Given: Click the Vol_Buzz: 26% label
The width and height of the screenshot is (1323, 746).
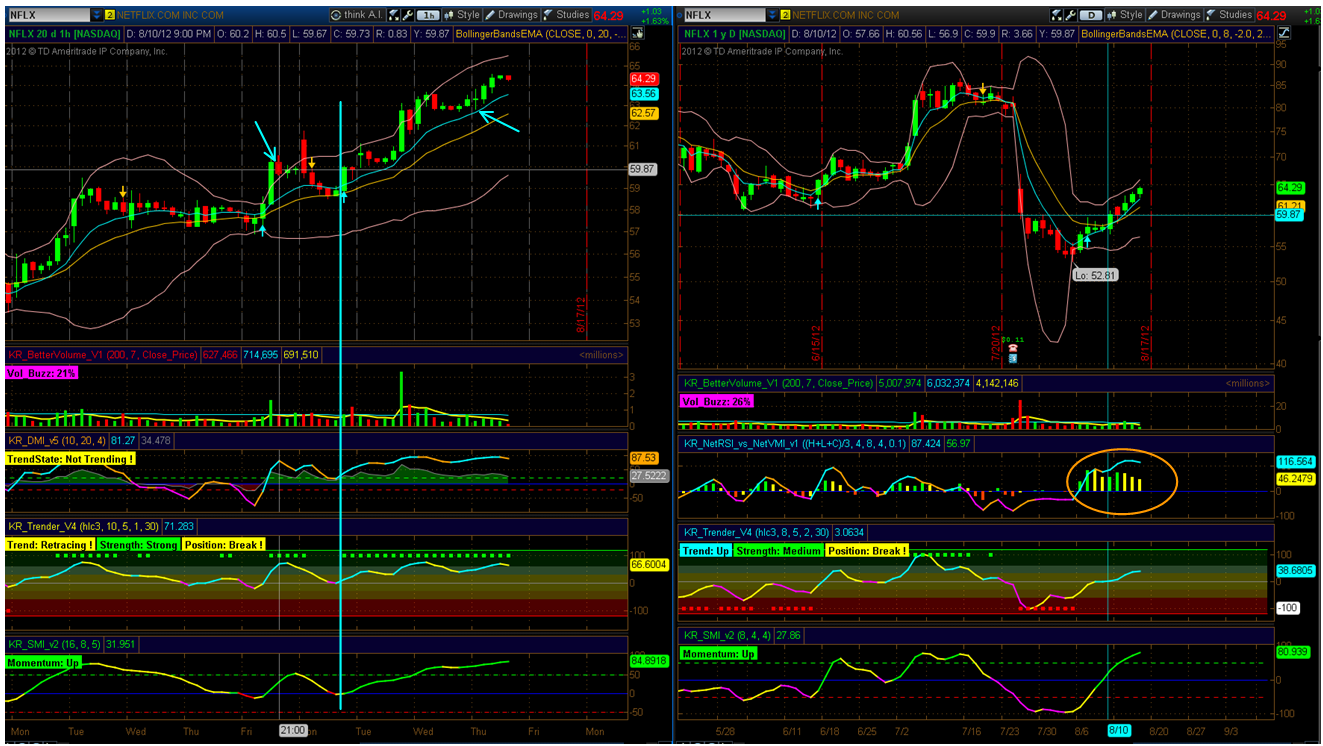Looking at the screenshot, I should click(717, 401).
